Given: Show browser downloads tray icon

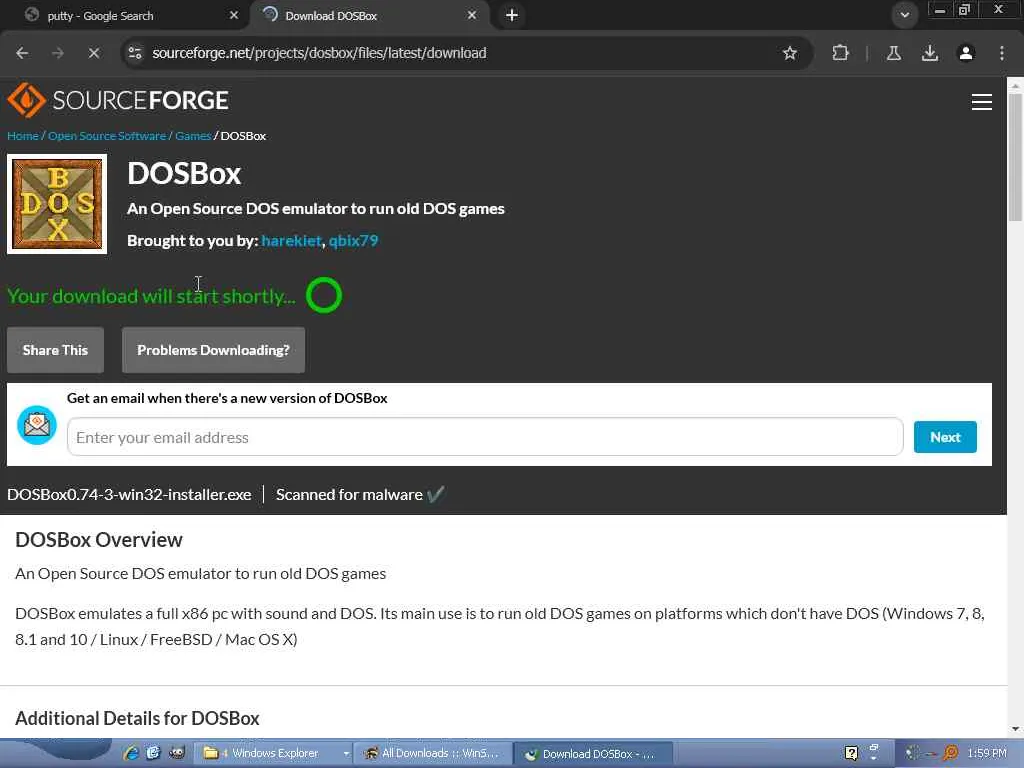Looking at the screenshot, I should click(929, 53).
